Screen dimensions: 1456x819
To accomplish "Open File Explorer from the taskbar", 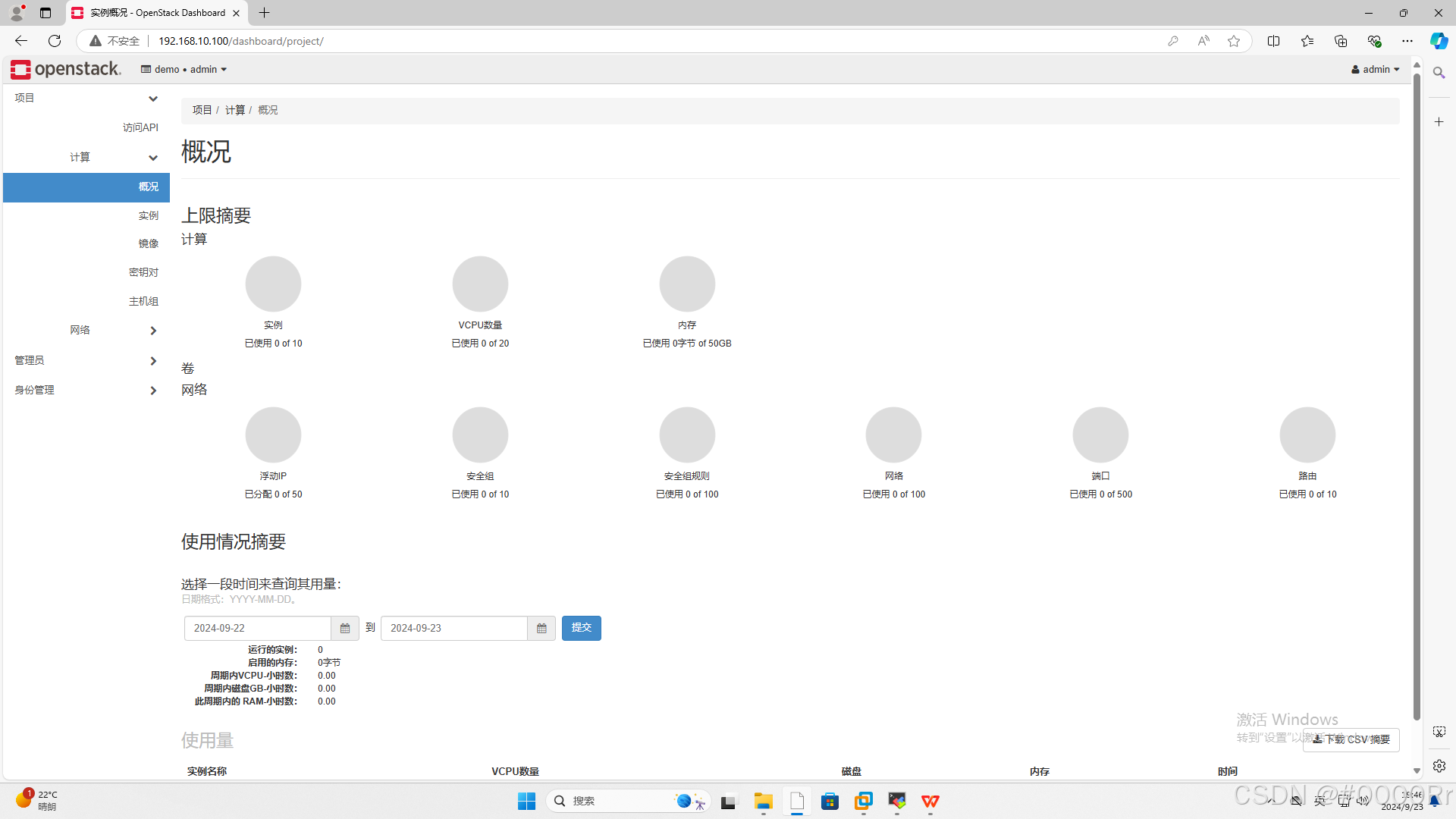I will pos(763,801).
